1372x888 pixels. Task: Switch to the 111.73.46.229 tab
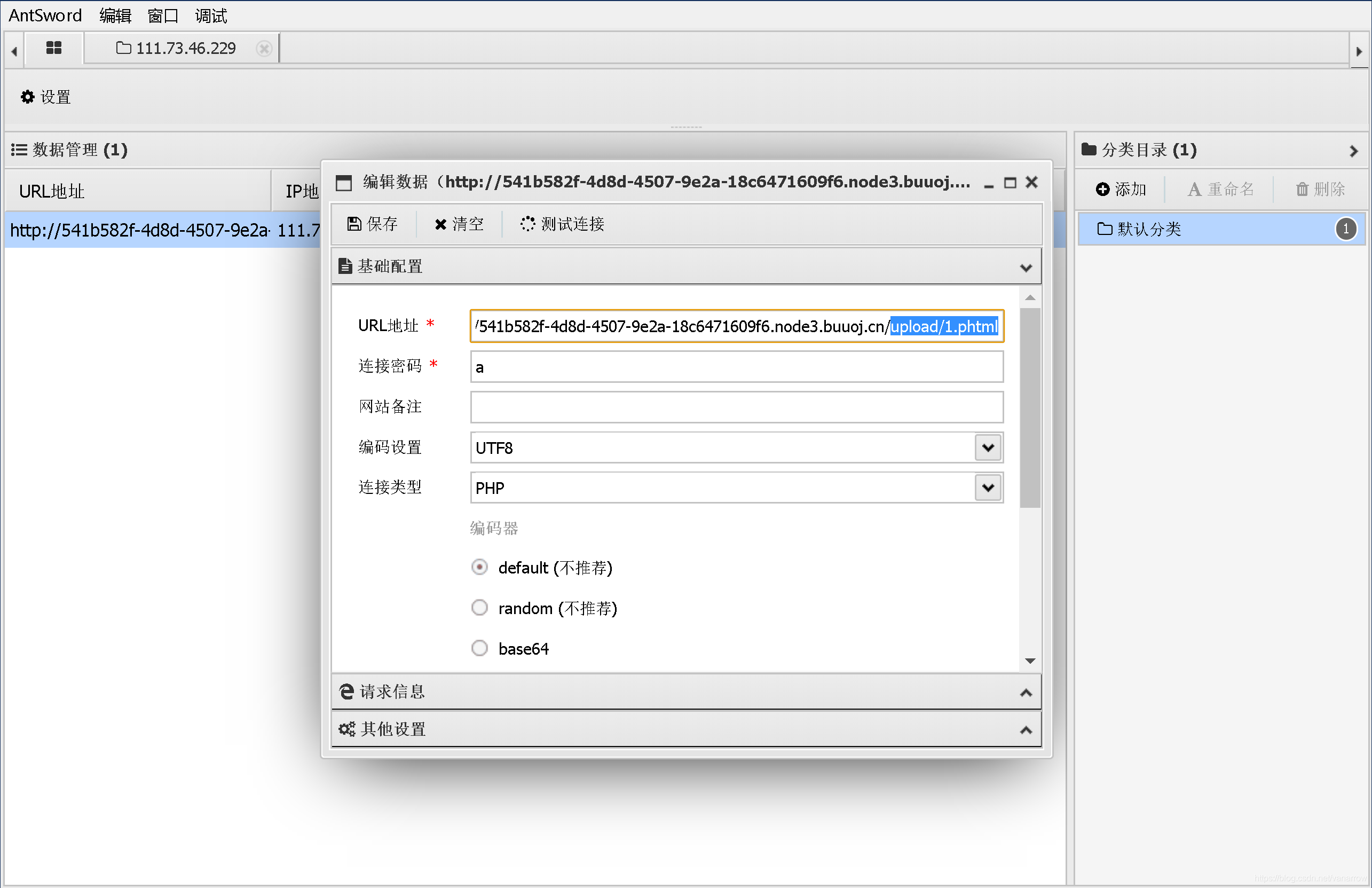point(182,49)
